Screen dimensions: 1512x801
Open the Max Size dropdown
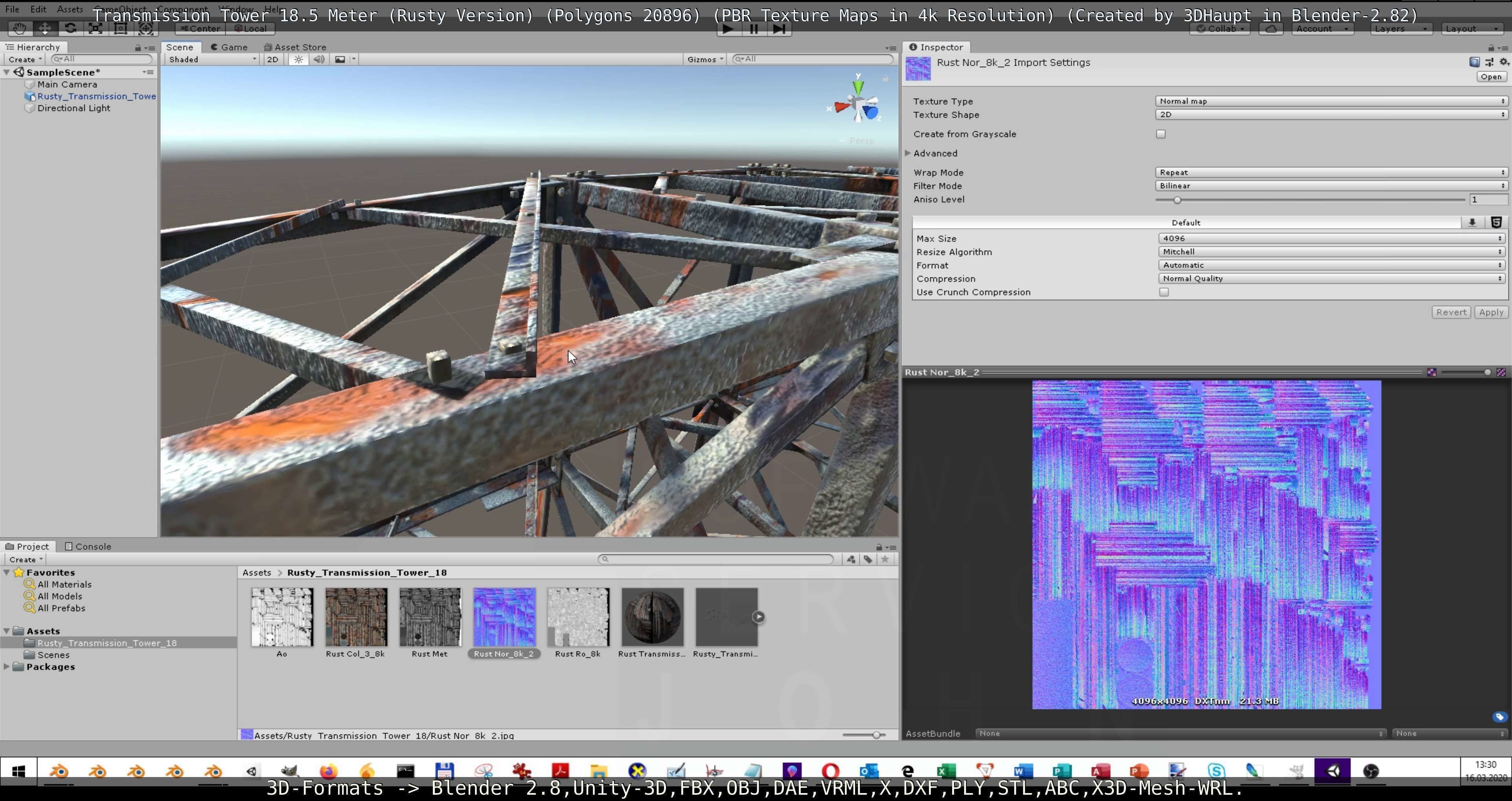[1331, 238]
